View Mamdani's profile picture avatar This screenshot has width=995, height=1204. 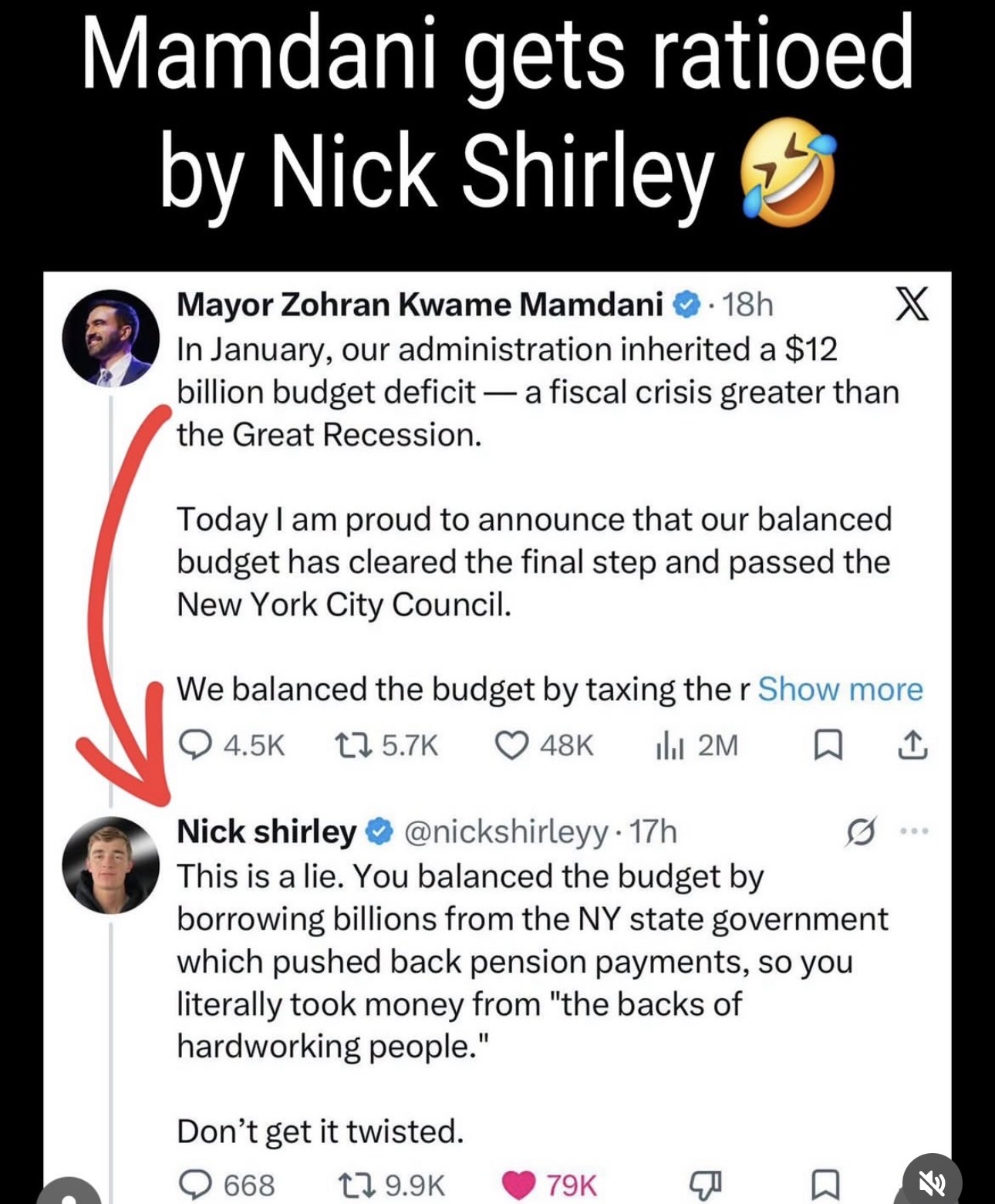111,338
